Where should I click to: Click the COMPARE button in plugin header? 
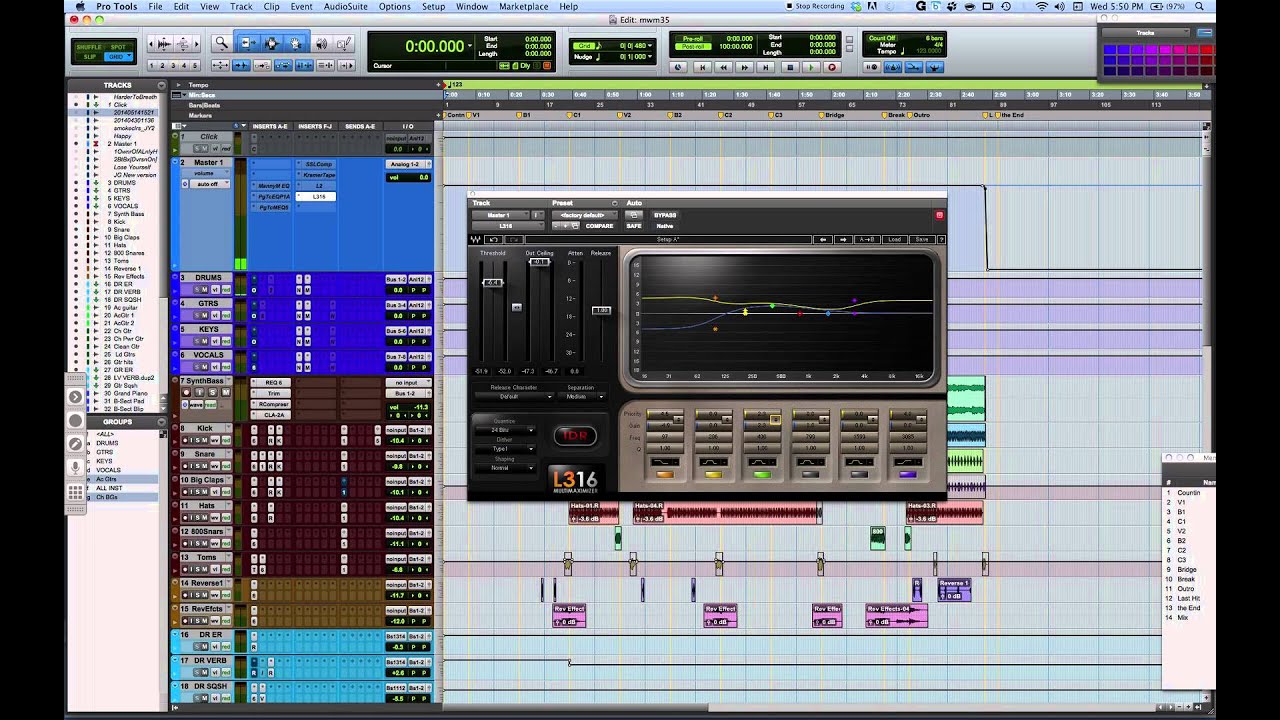coord(599,226)
